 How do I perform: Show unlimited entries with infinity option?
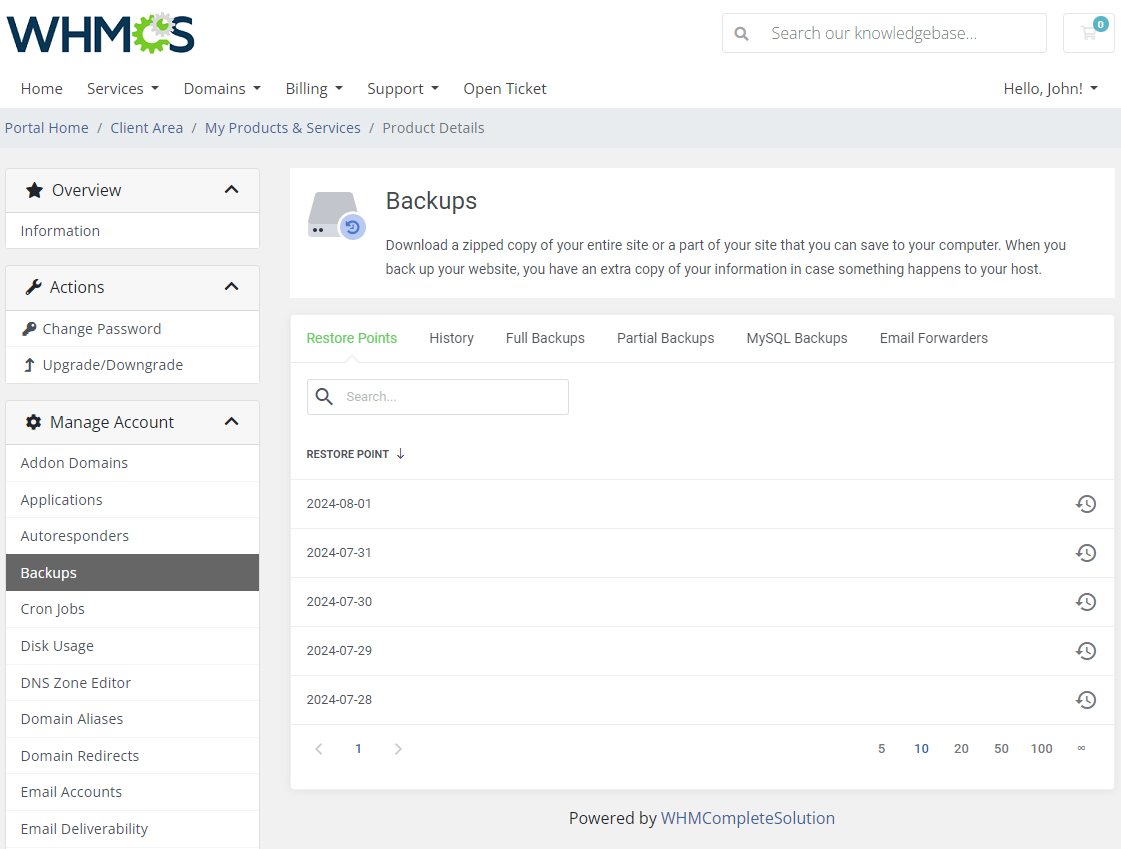coord(1082,748)
